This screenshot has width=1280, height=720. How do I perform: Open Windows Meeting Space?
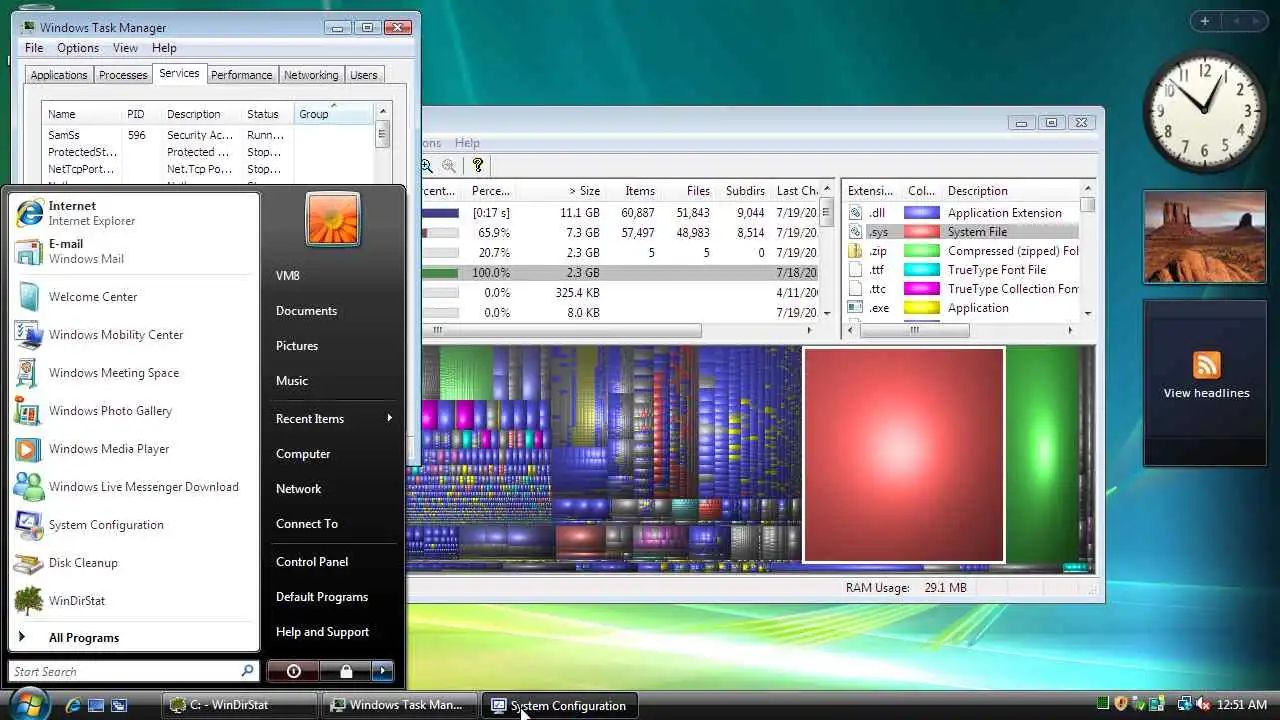point(134,373)
